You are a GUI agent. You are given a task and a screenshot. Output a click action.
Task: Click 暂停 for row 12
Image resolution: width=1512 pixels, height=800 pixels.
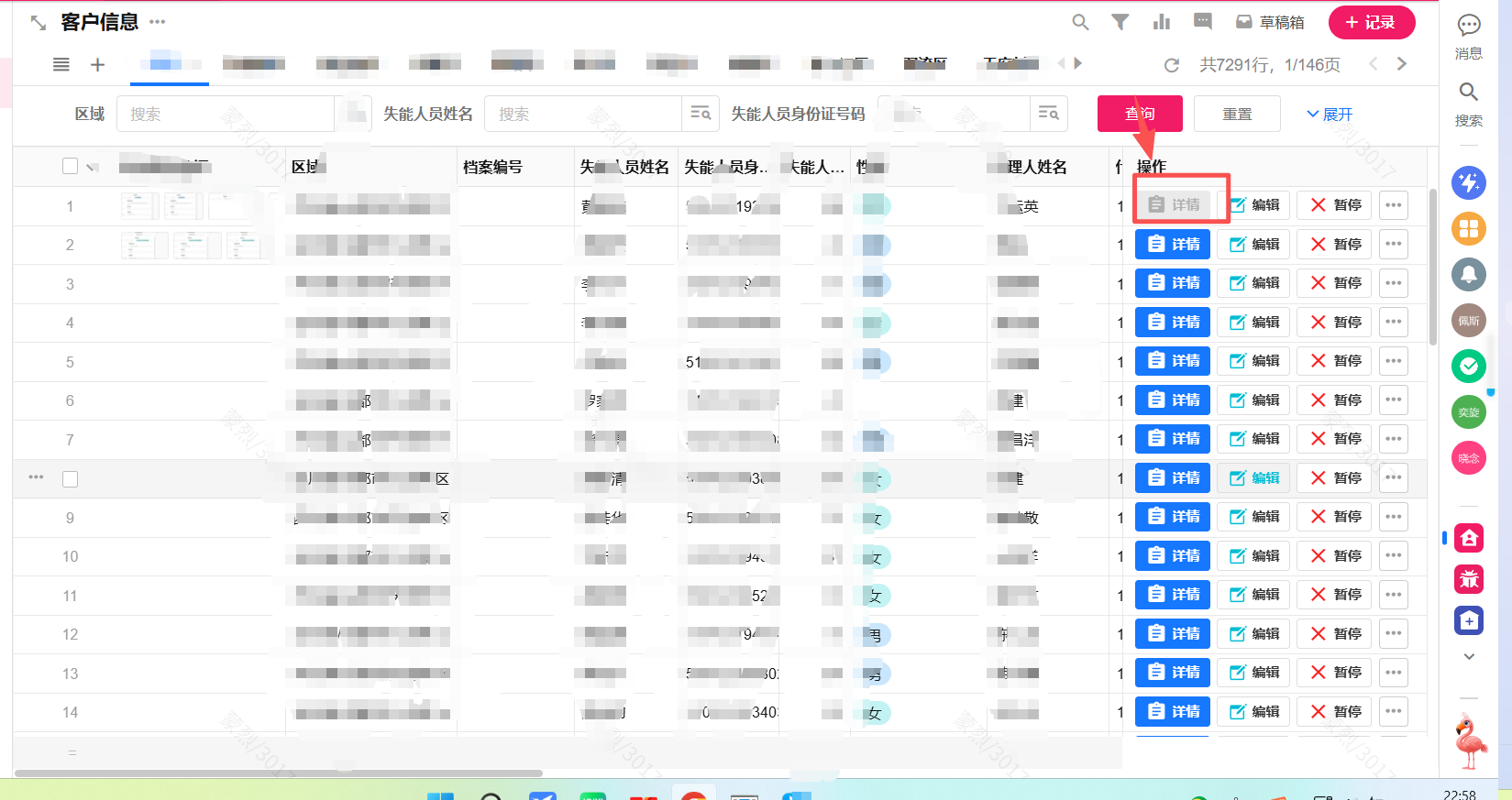tap(1335, 634)
